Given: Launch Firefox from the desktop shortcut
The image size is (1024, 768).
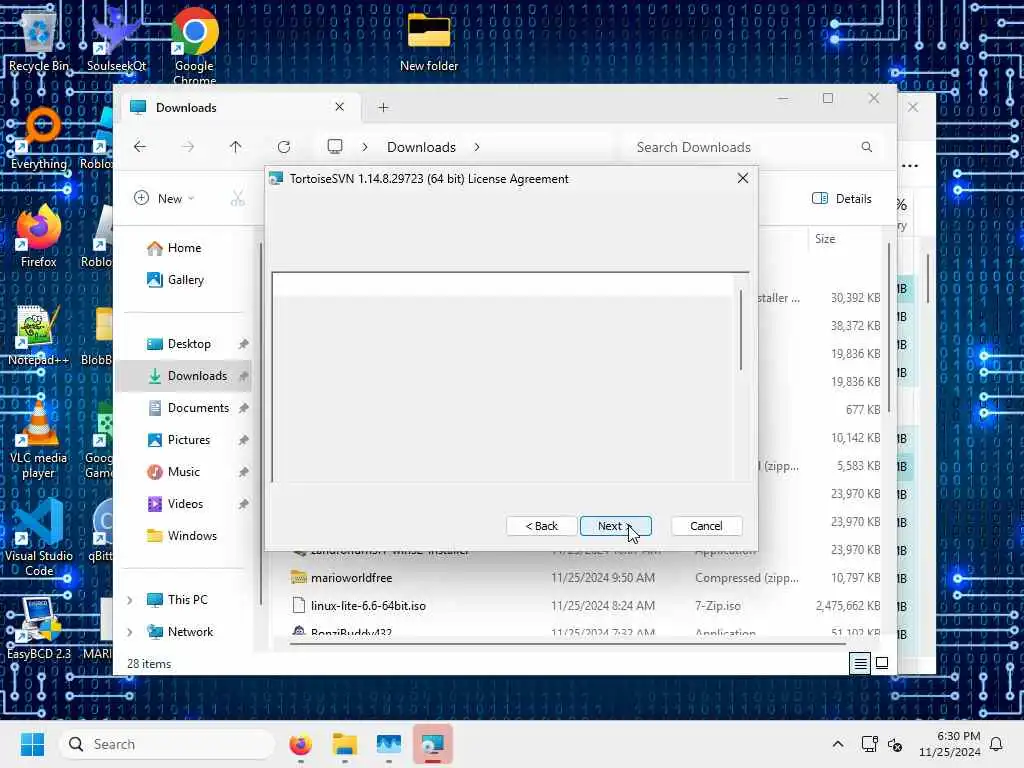Looking at the screenshot, I should click(x=39, y=236).
